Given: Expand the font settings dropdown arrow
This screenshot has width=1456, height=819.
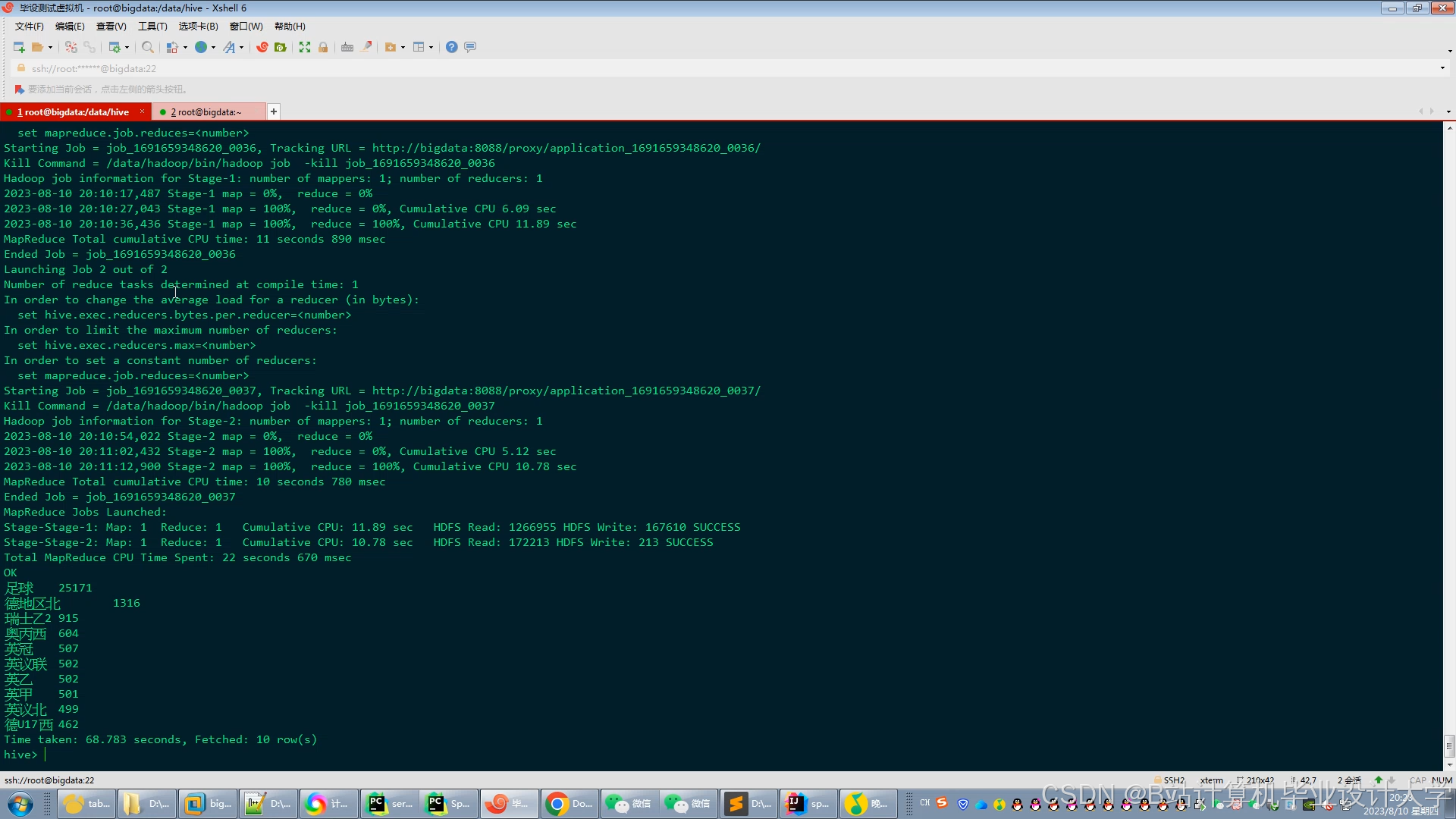Looking at the screenshot, I should pos(242,47).
